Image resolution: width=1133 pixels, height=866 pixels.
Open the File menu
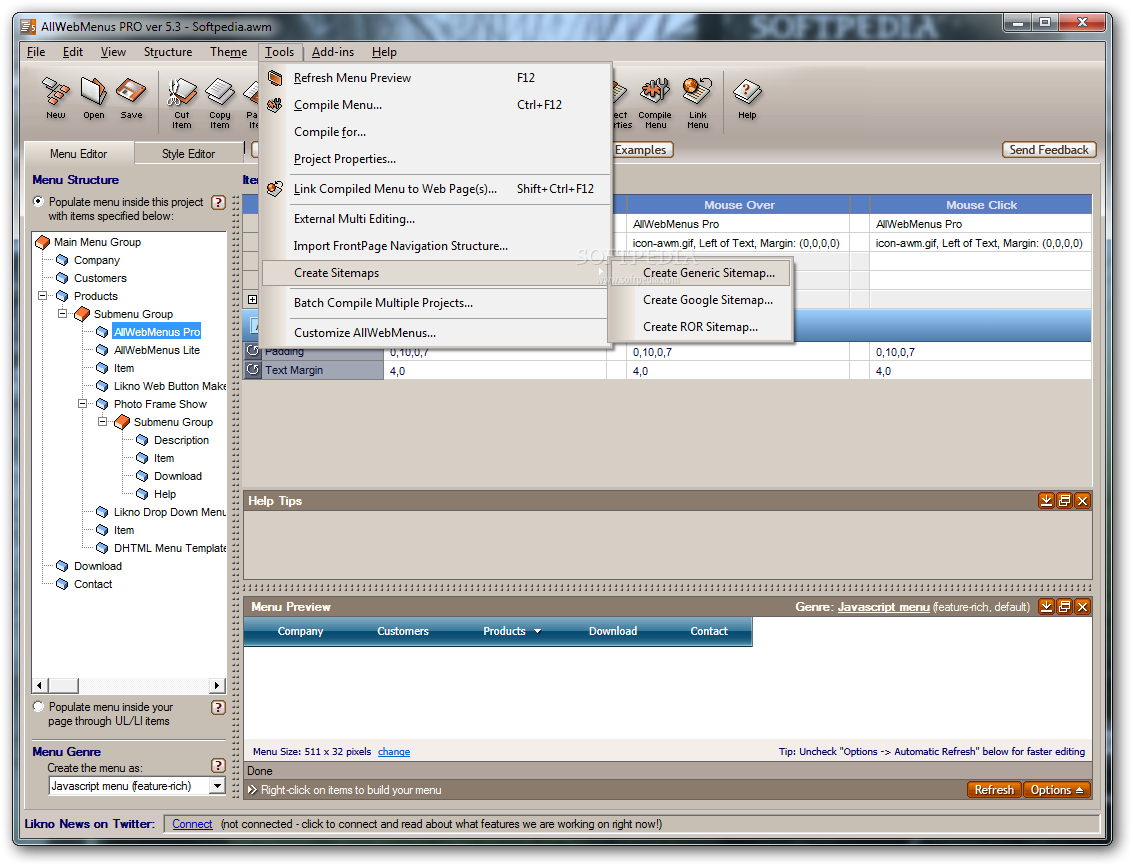pos(36,52)
